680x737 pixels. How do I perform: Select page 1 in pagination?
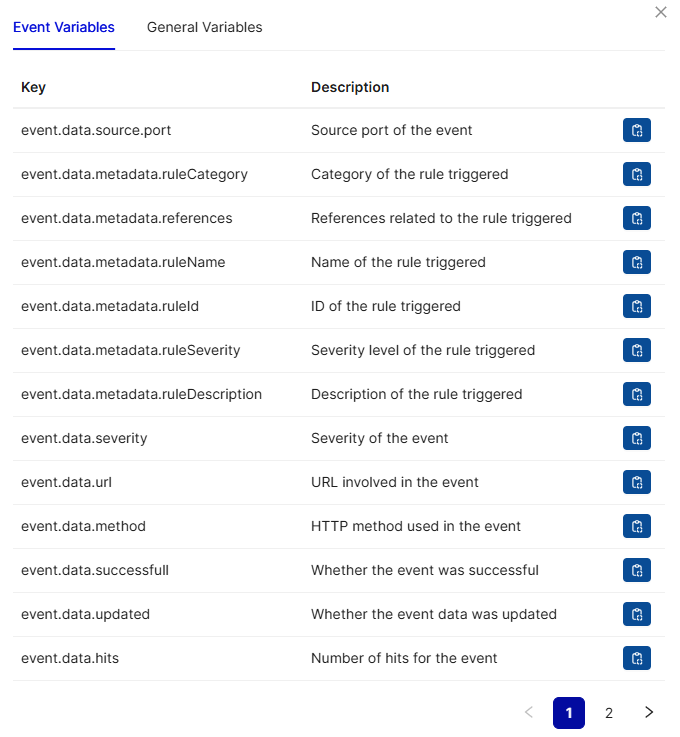[x=569, y=713]
